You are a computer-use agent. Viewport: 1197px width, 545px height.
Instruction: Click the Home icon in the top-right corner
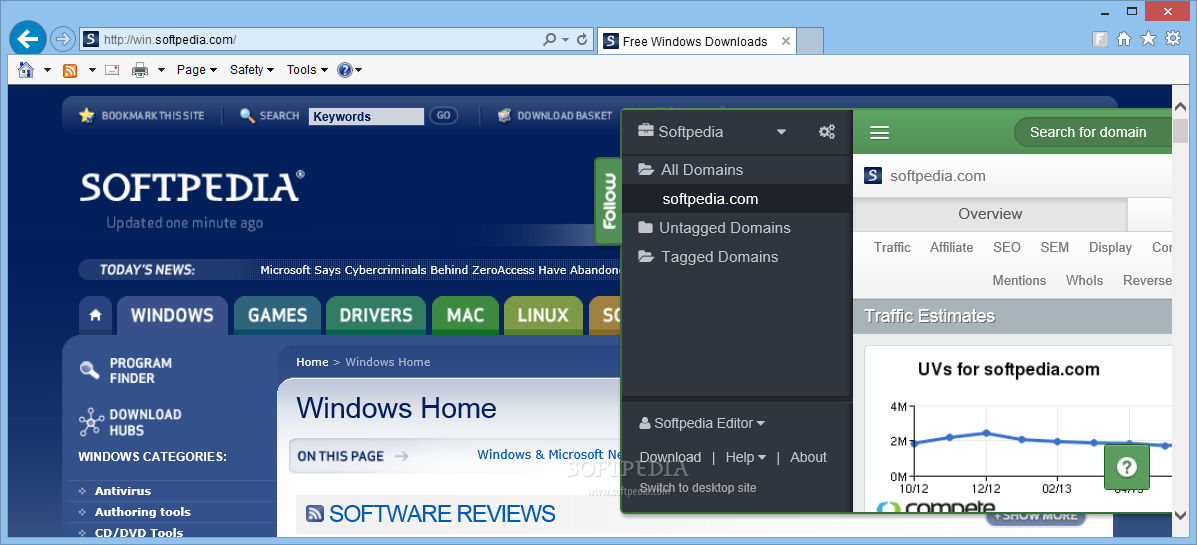1124,39
